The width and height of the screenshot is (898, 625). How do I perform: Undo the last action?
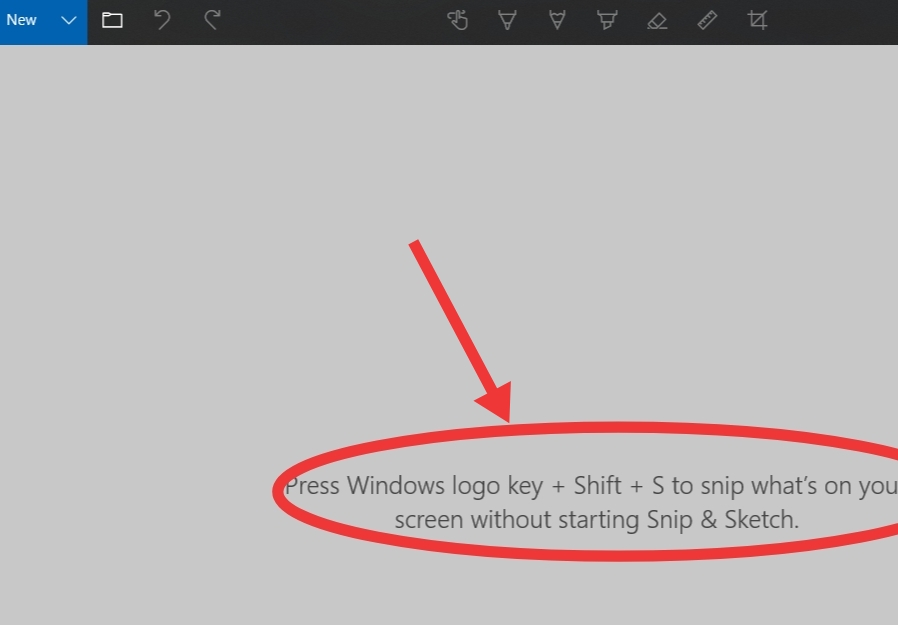(x=162, y=21)
